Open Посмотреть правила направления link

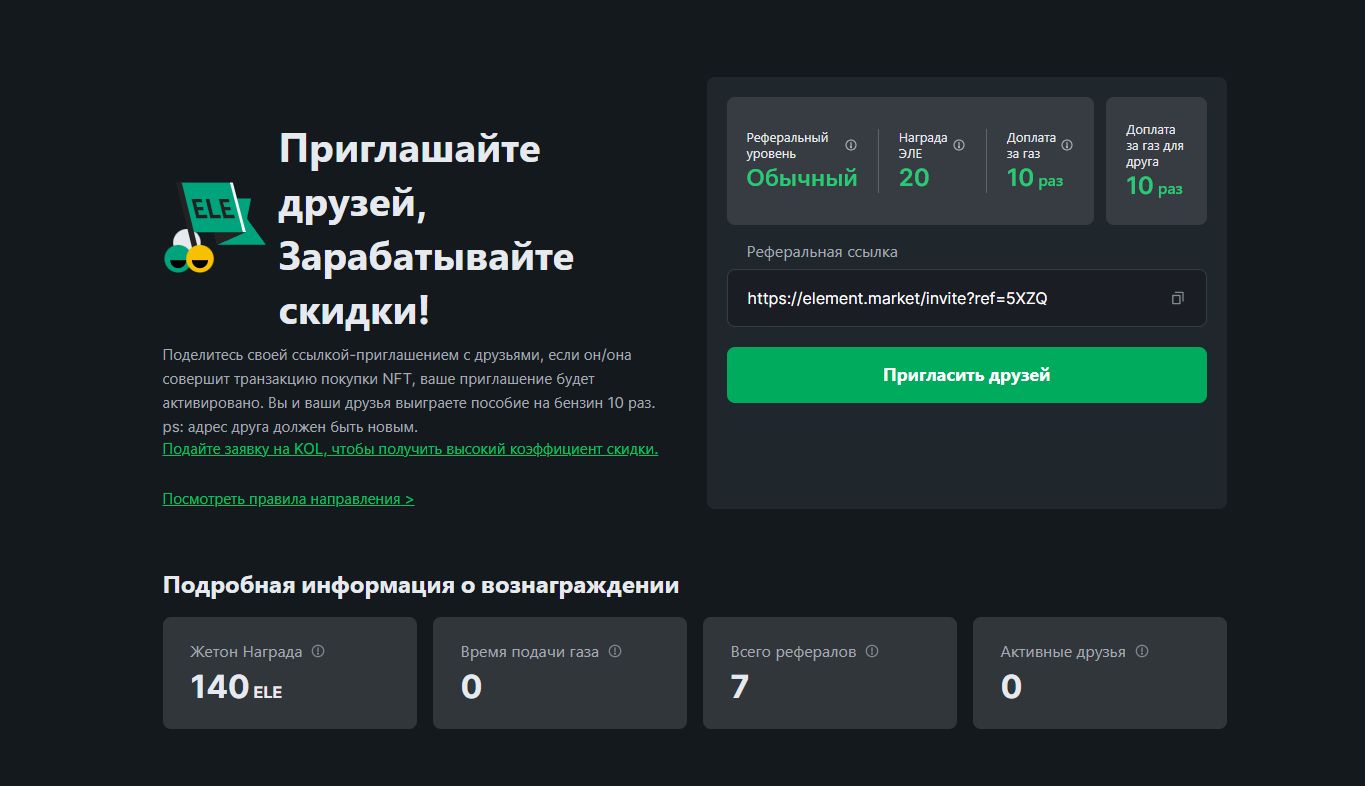(288, 499)
